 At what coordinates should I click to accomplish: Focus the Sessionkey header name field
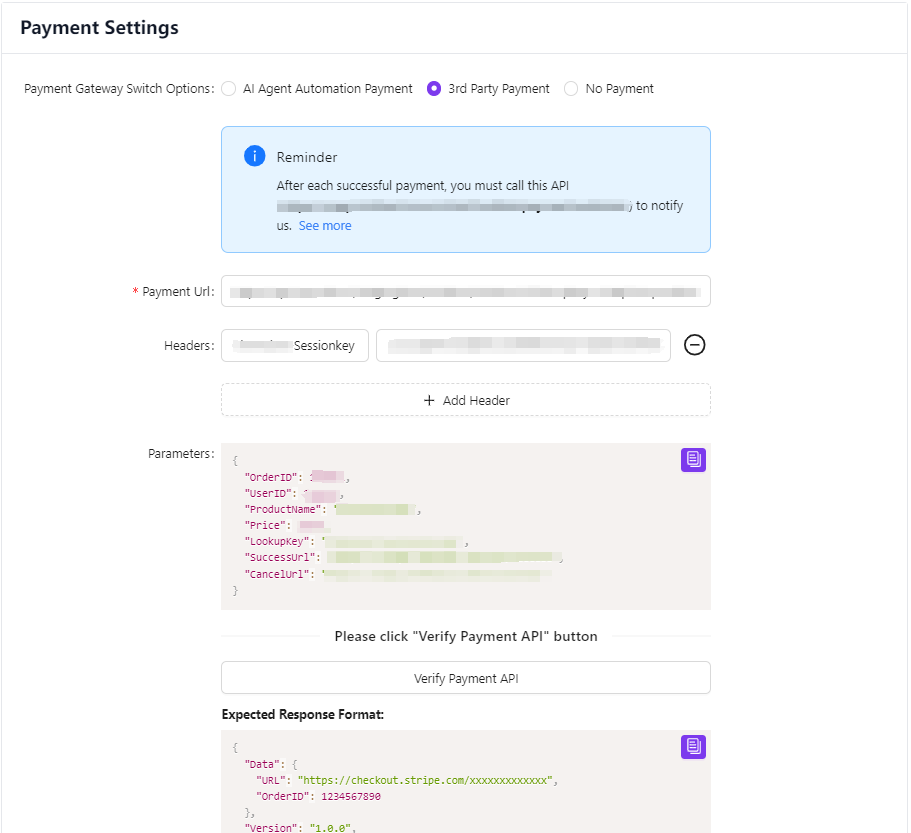coord(295,345)
